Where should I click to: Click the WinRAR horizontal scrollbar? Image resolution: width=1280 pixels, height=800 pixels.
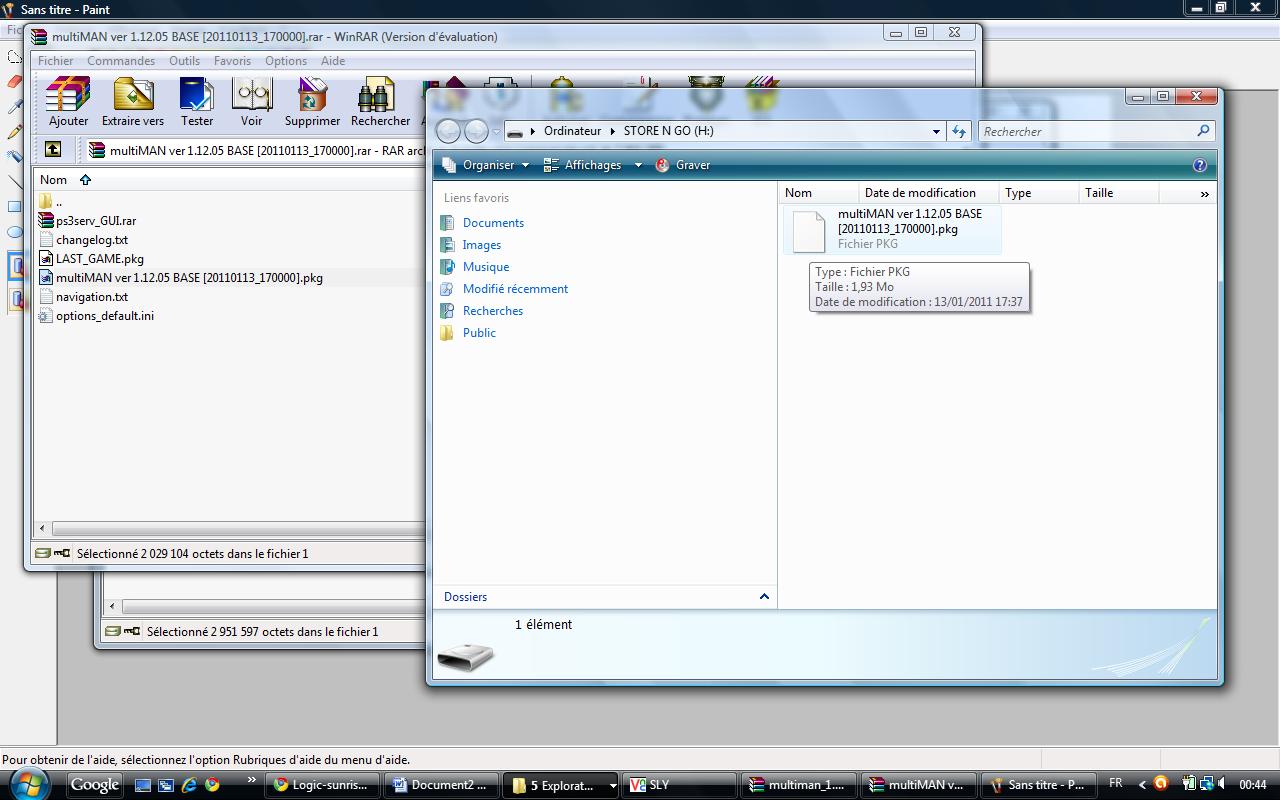[x=238, y=528]
